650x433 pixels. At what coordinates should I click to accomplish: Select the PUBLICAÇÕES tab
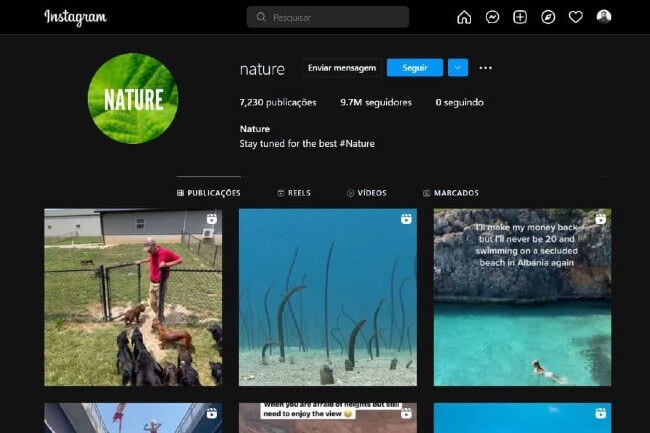click(209, 193)
